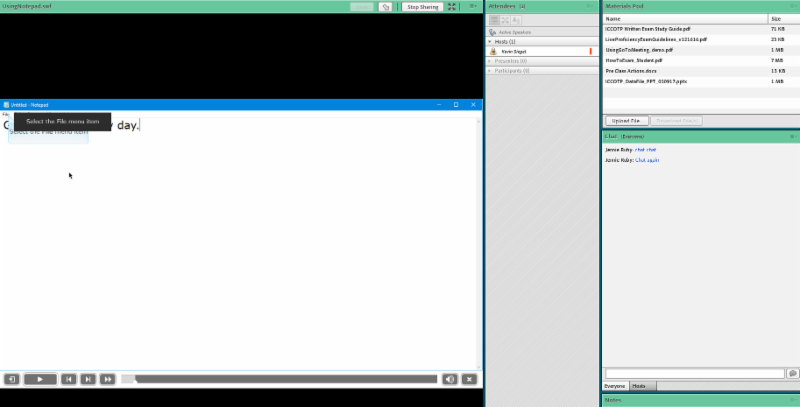800x407 pixels.
Task: Open the Materials Pod options menu
Action: click(793, 6)
